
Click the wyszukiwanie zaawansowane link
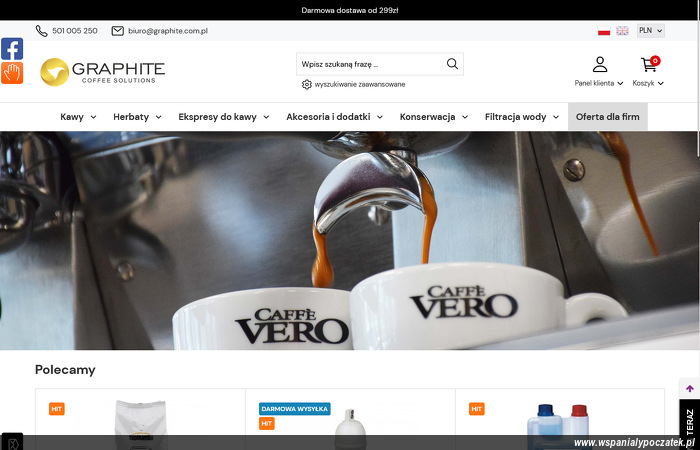360,84
